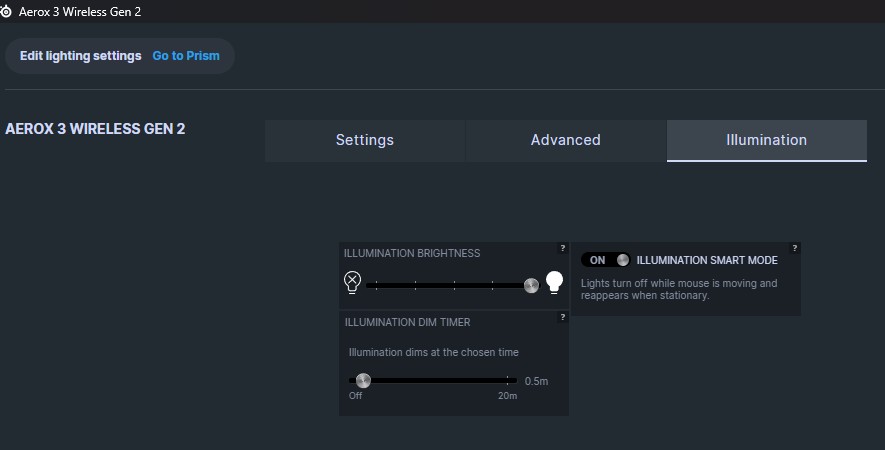
Task: Click the 0.5m dim timer value
Action: (536, 381)
